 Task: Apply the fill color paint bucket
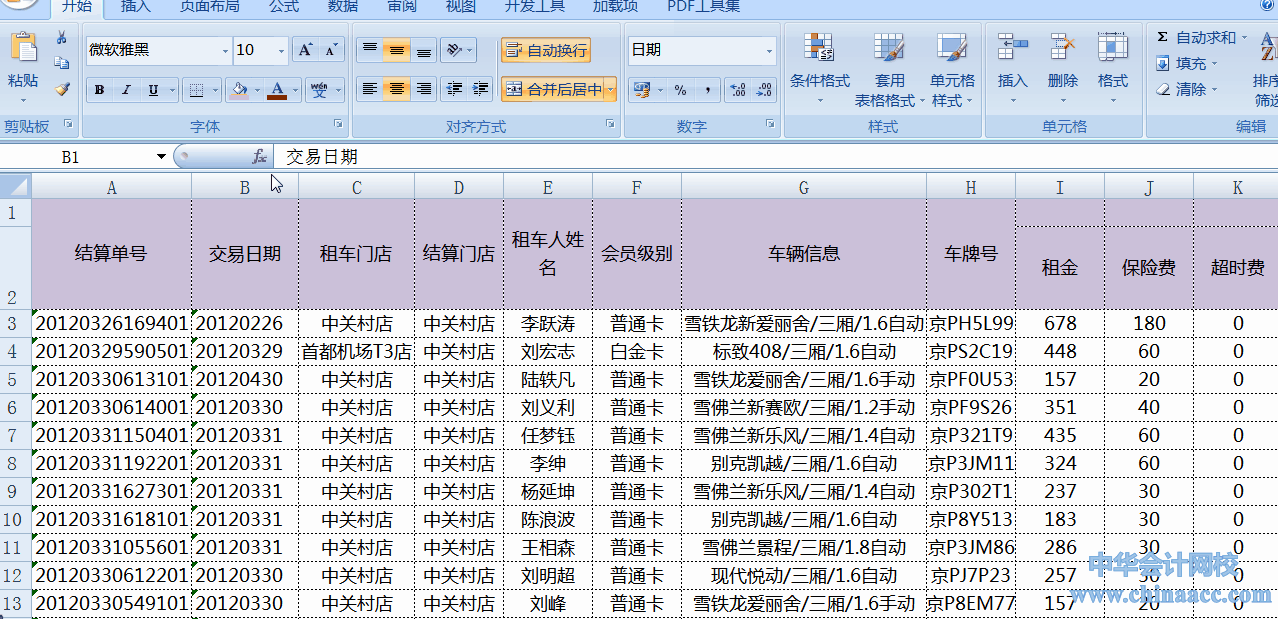[239, 90]
